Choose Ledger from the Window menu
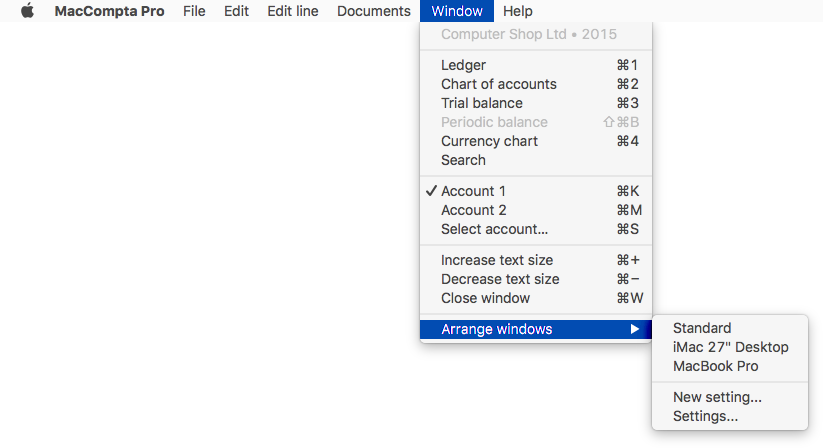823x448 pixels. (536, 65)
